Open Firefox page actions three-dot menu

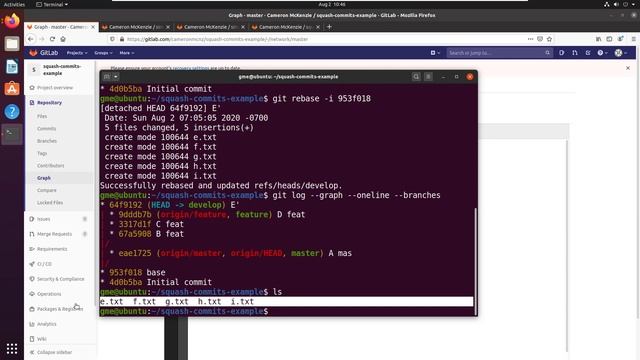530,39
